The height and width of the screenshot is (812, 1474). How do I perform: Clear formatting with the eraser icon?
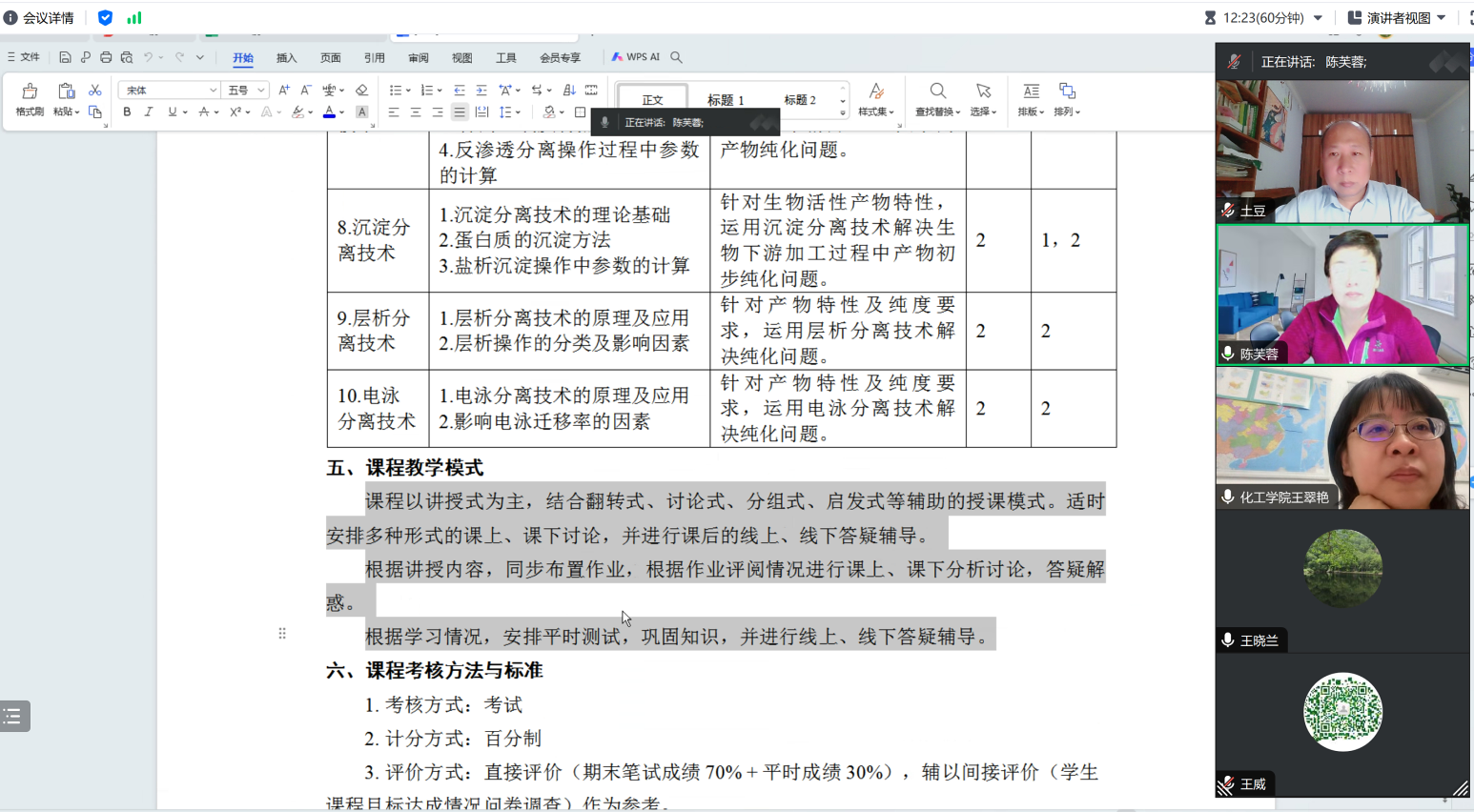361,90
